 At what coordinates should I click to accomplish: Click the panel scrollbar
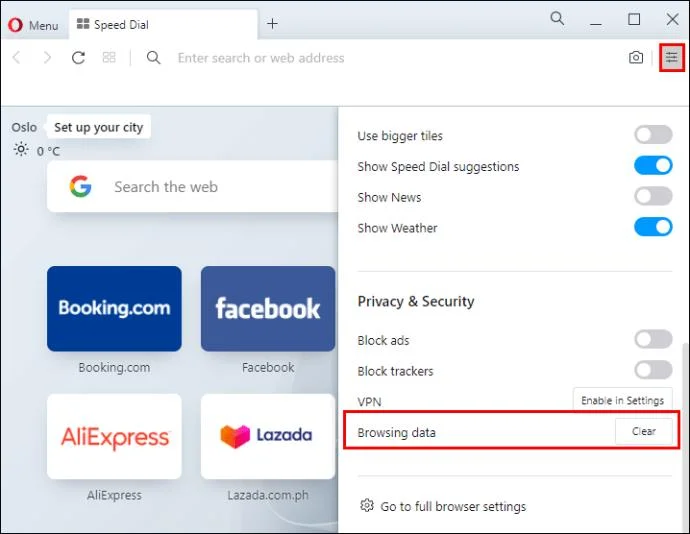coord(686,436)
